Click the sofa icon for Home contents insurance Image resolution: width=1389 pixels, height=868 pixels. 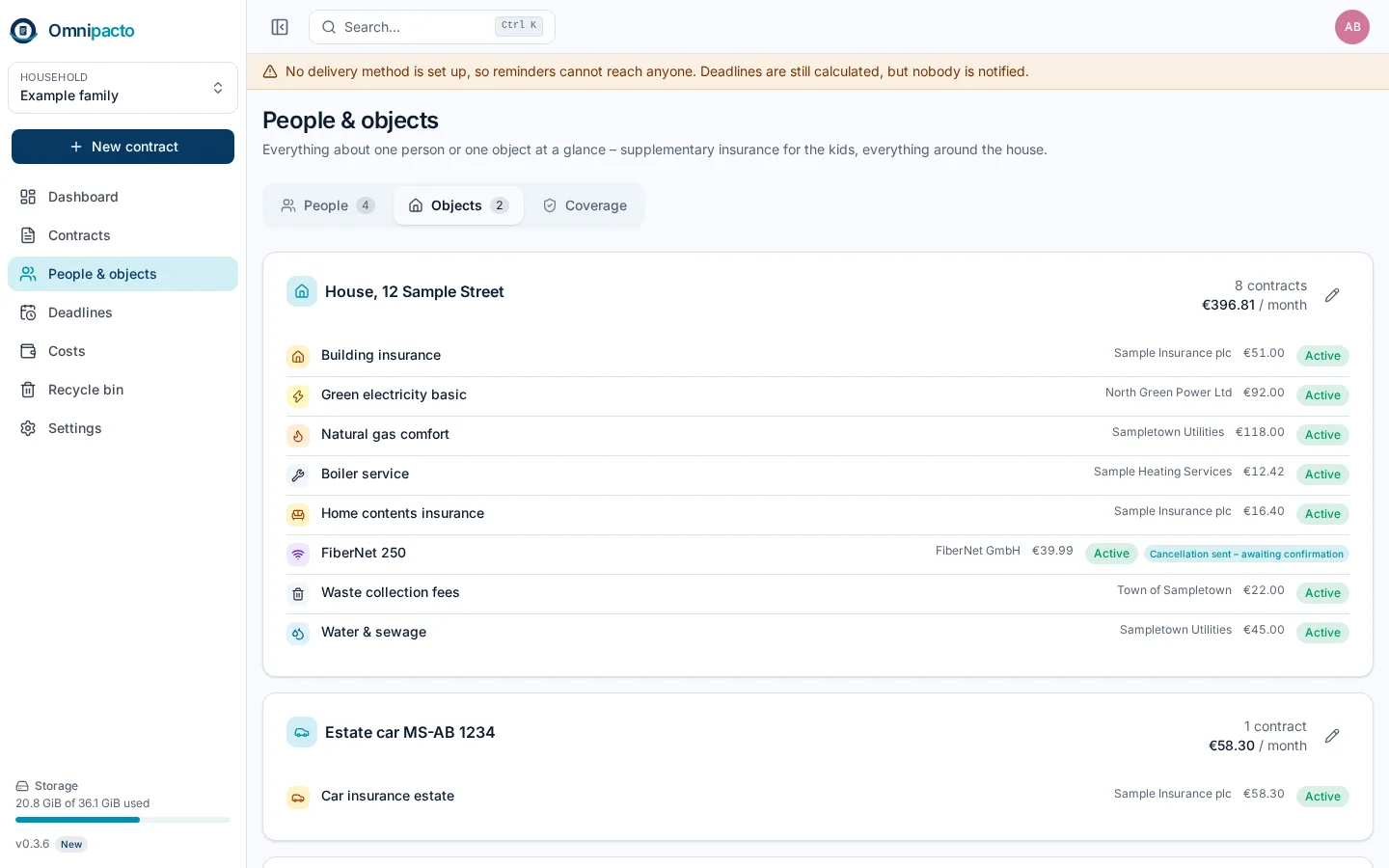pos(298,515)
